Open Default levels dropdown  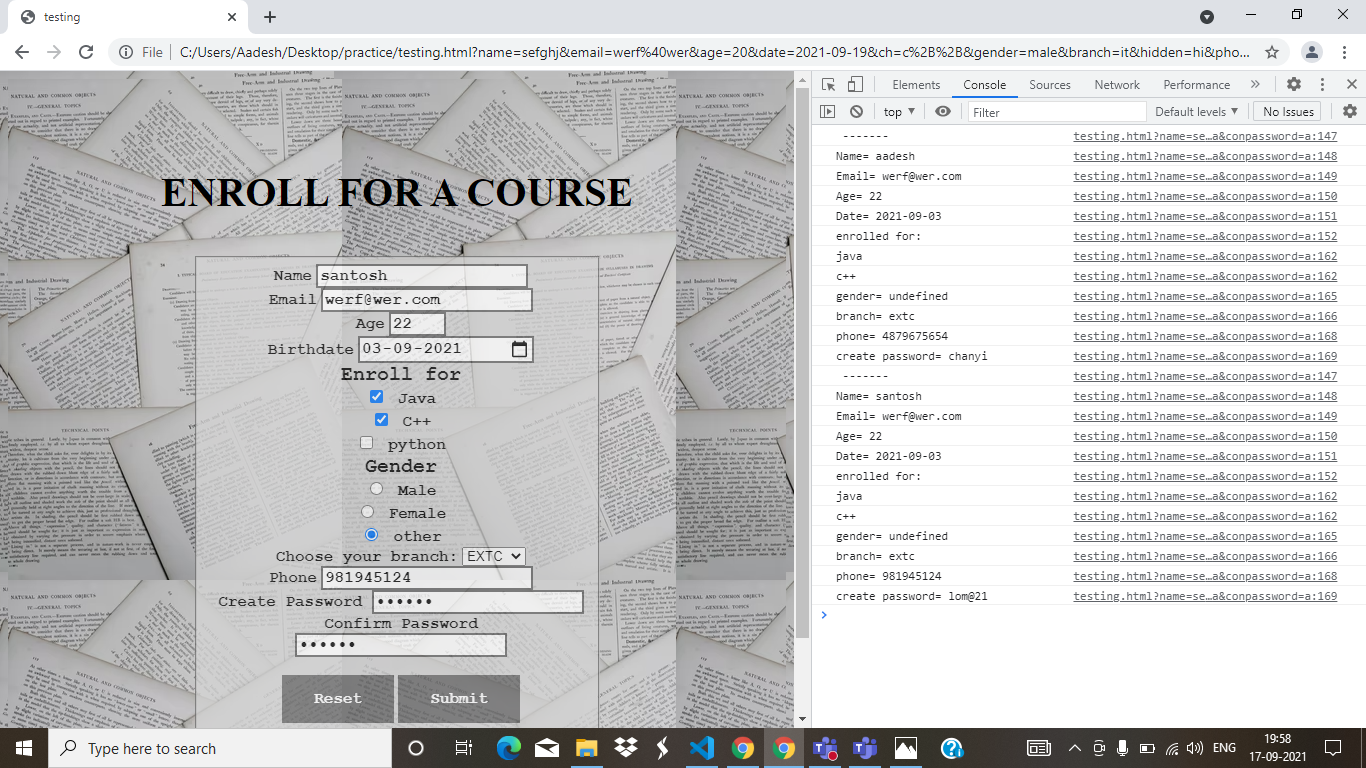click(1197, 112)
